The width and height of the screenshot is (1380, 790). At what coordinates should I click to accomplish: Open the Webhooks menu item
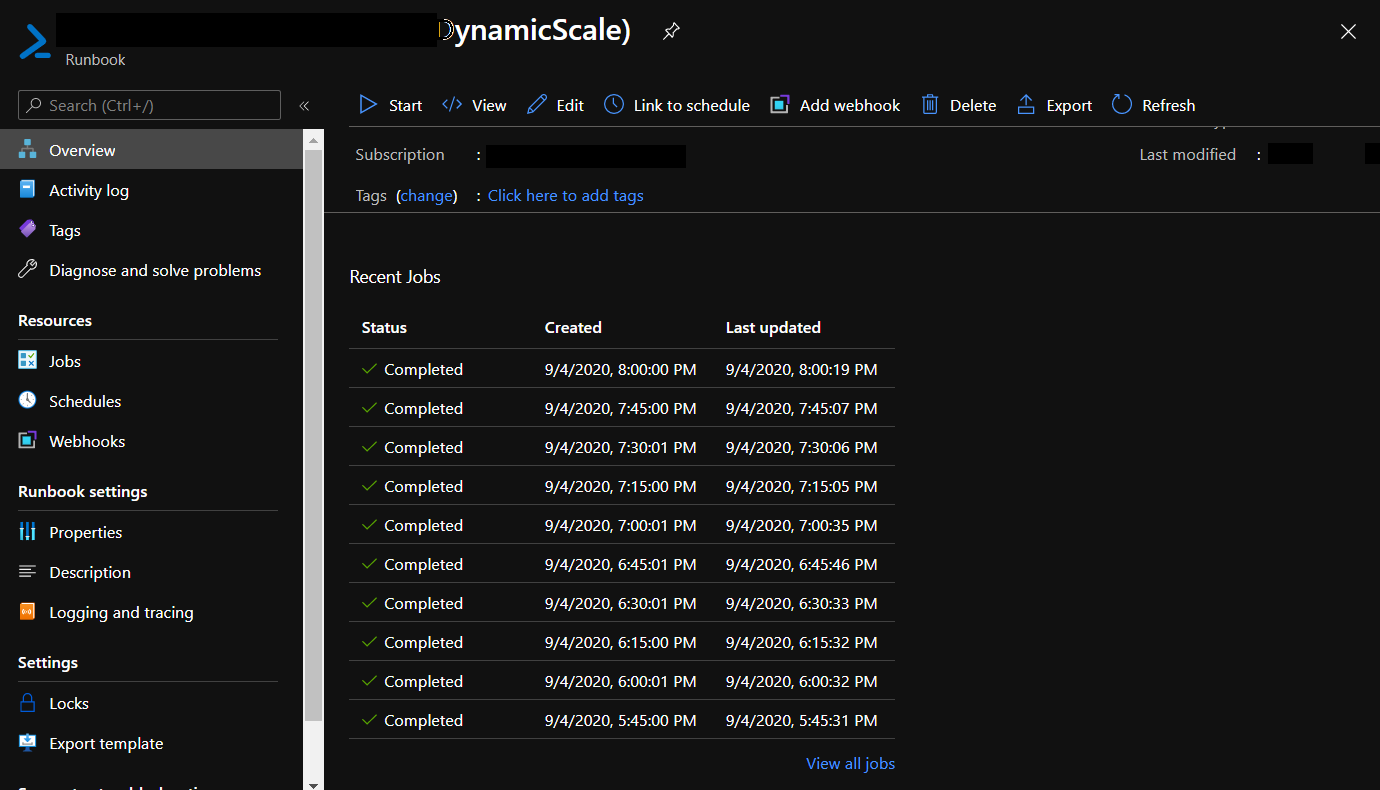(151, 441)
